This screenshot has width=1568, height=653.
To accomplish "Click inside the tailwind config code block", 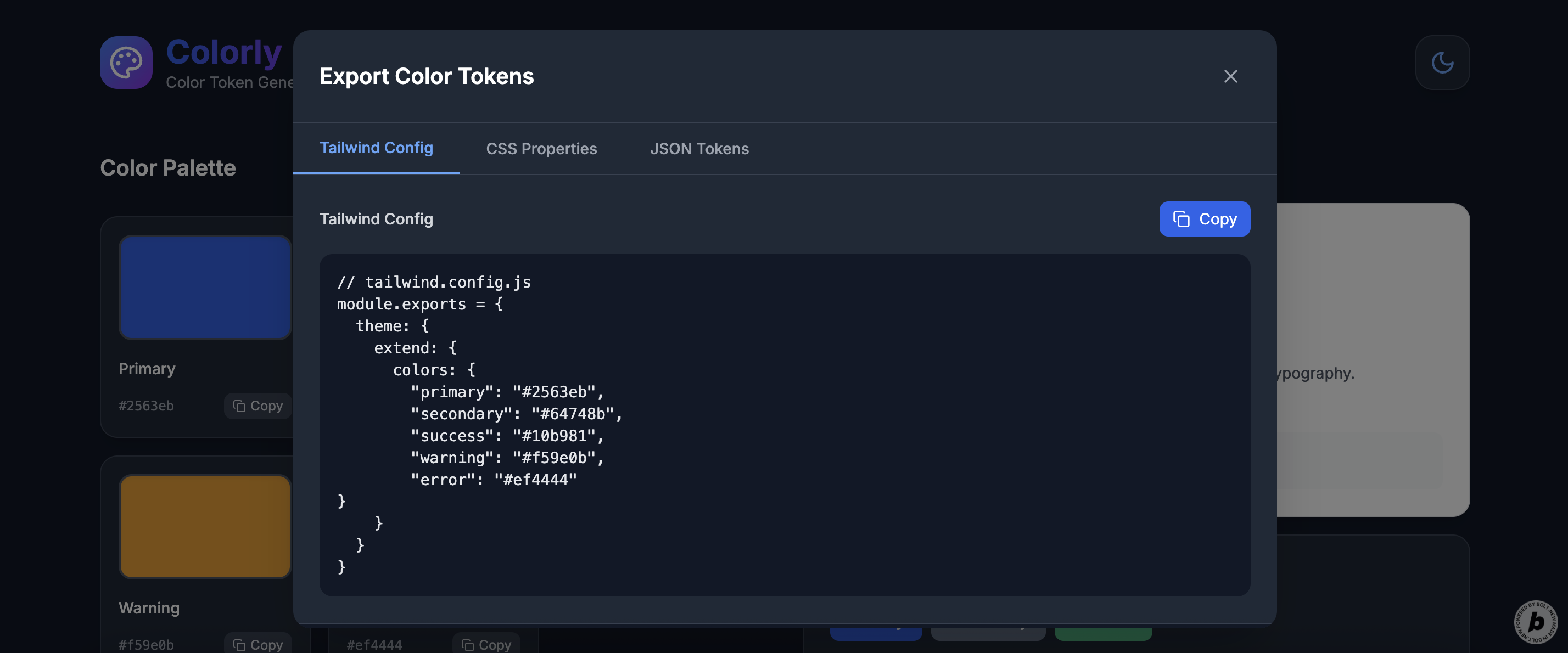I will pyautogui.click(x=784, y=424).
